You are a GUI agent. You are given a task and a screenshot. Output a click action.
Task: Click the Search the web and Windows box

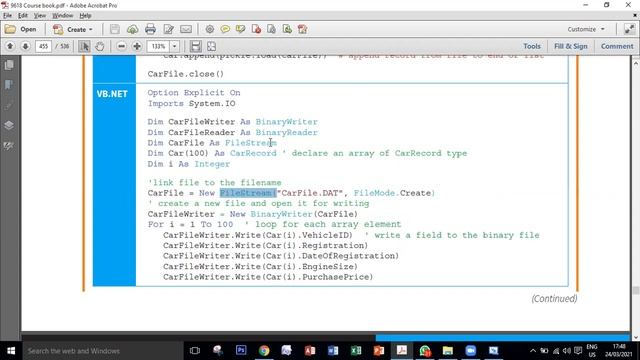click(102, 351)
